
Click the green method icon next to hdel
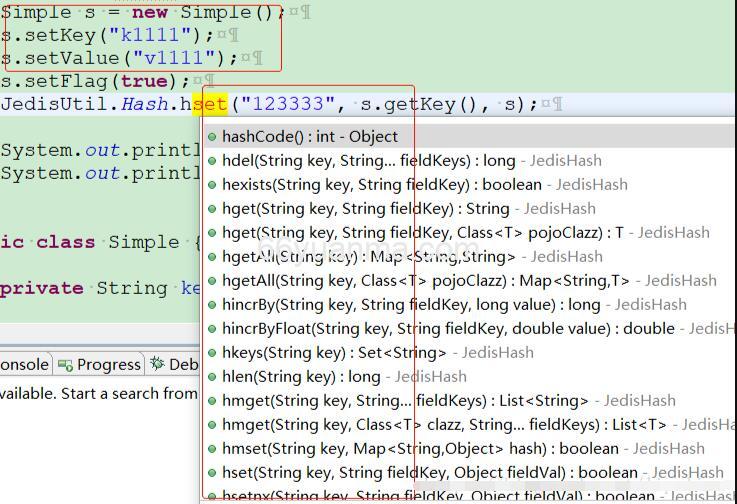212,161
